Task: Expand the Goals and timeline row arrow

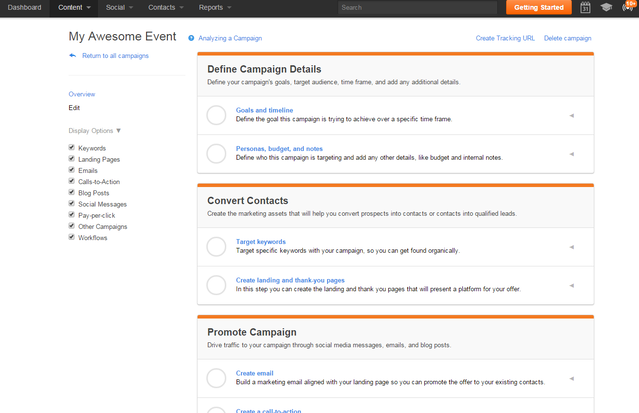Action: pyautogui.click(x=571, y=116)
